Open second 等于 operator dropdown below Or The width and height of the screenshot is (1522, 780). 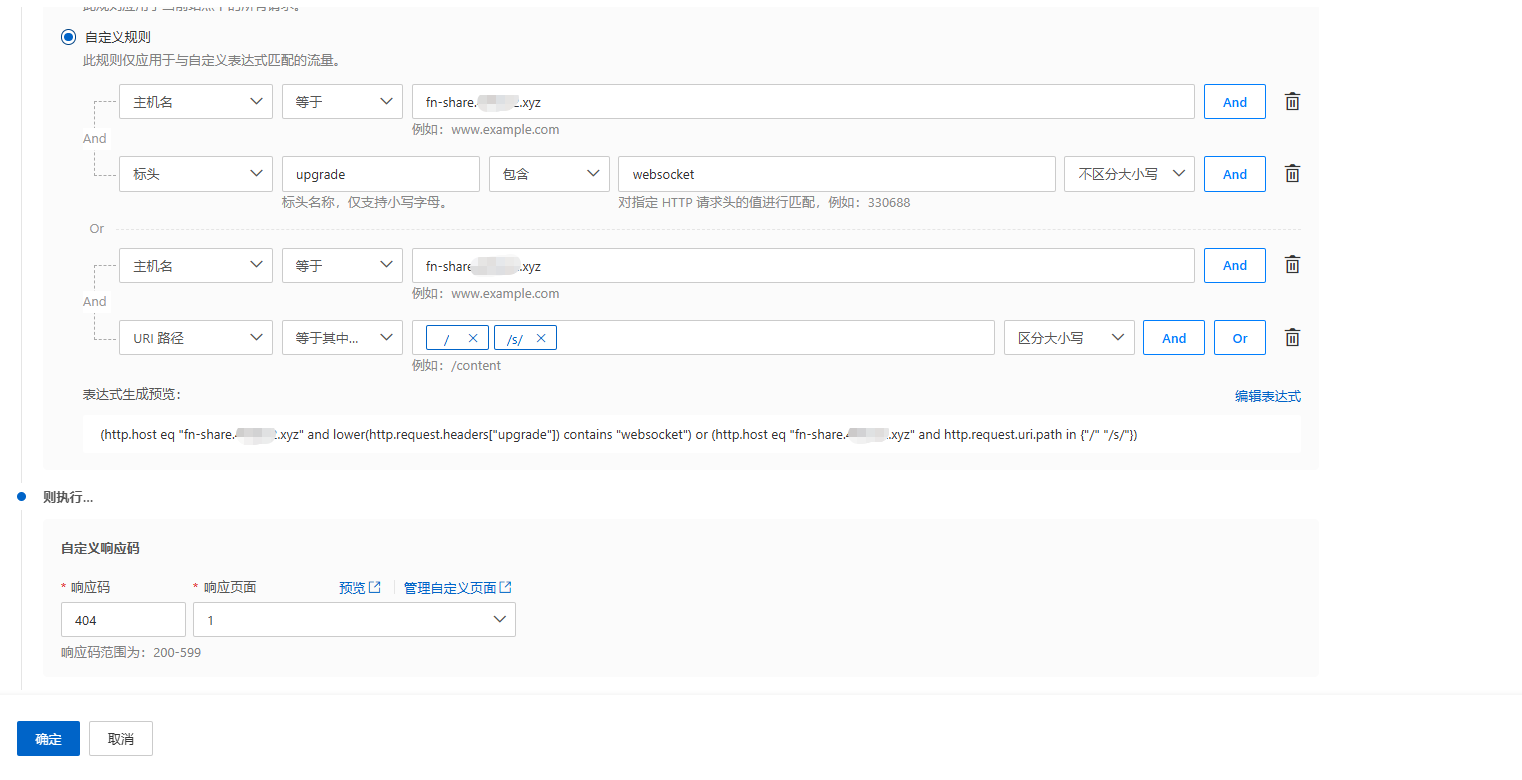[342, 266]
